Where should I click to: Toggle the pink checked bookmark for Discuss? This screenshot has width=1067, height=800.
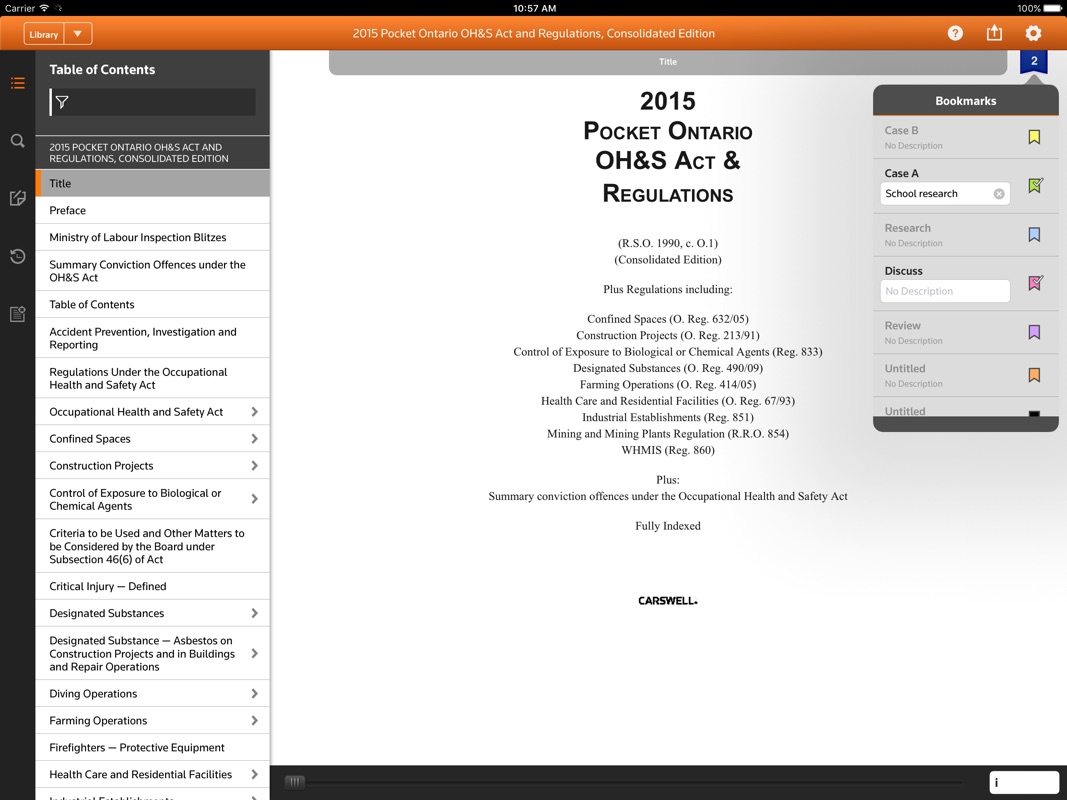pyautogui.click(x=1035, y=283)
